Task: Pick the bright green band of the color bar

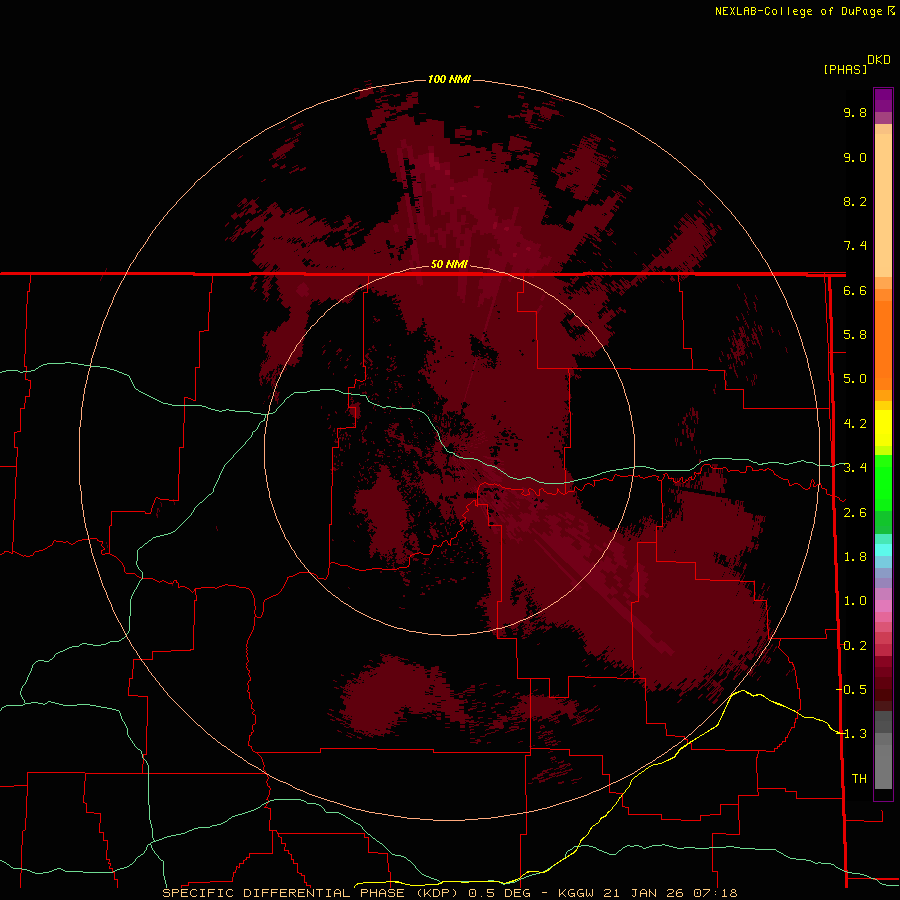Action: point(883,485)
